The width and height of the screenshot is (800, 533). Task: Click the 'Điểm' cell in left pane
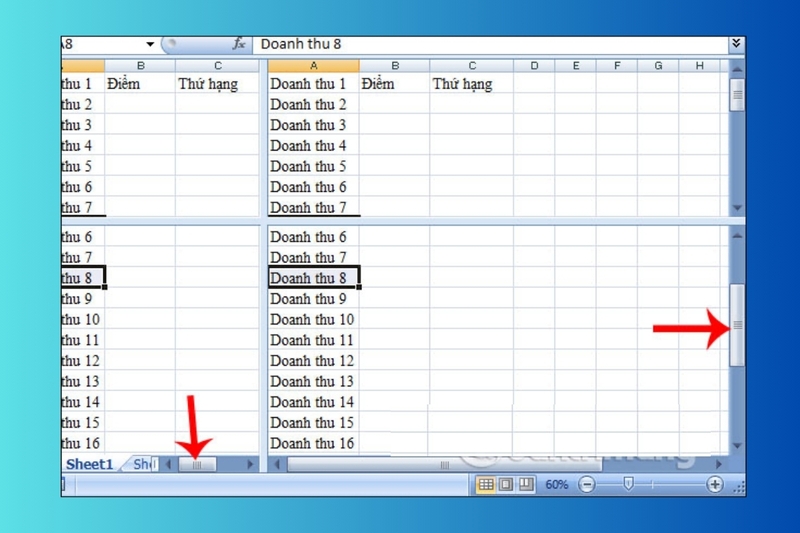140,83
